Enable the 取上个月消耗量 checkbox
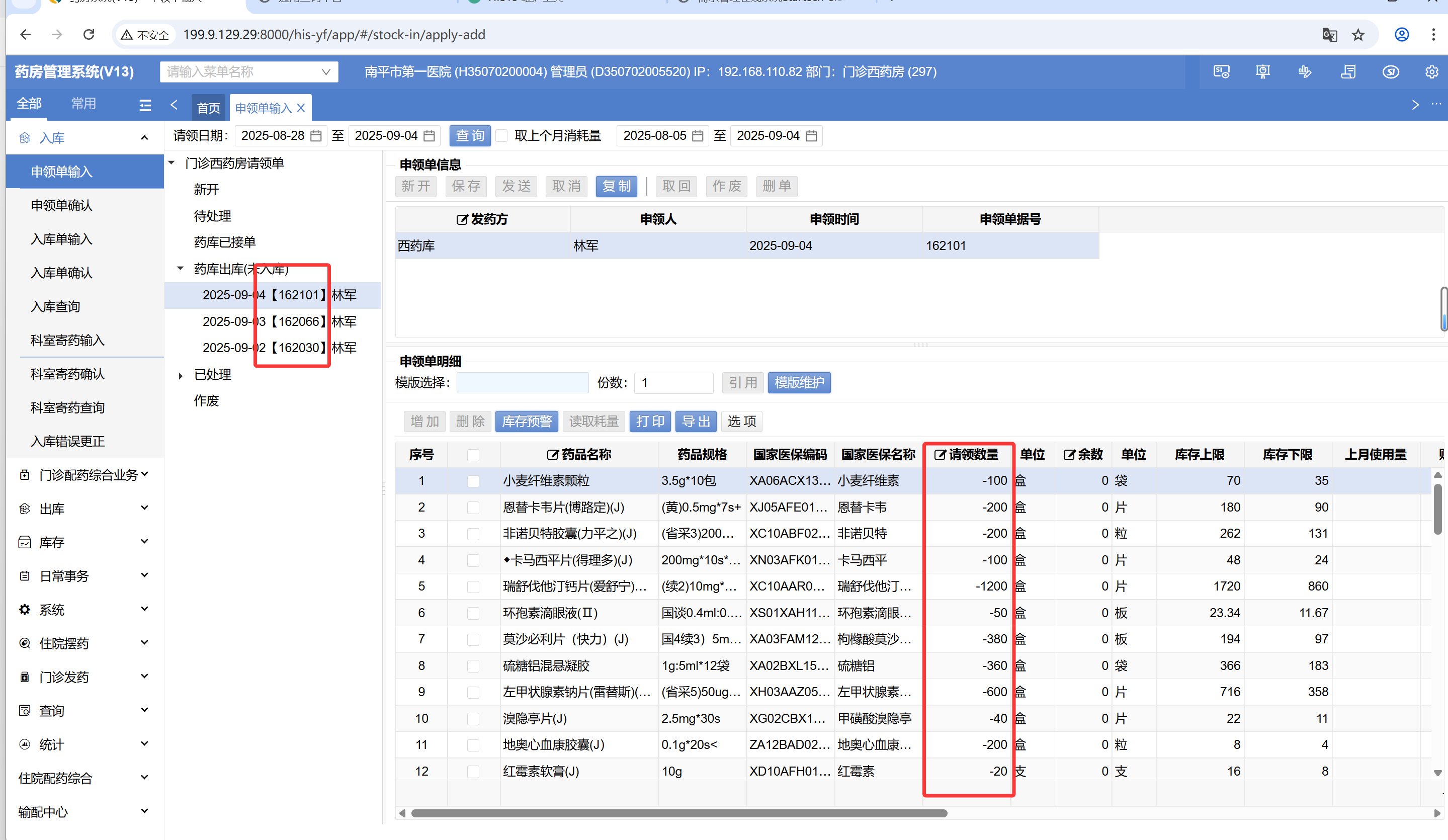 [501, 136]
